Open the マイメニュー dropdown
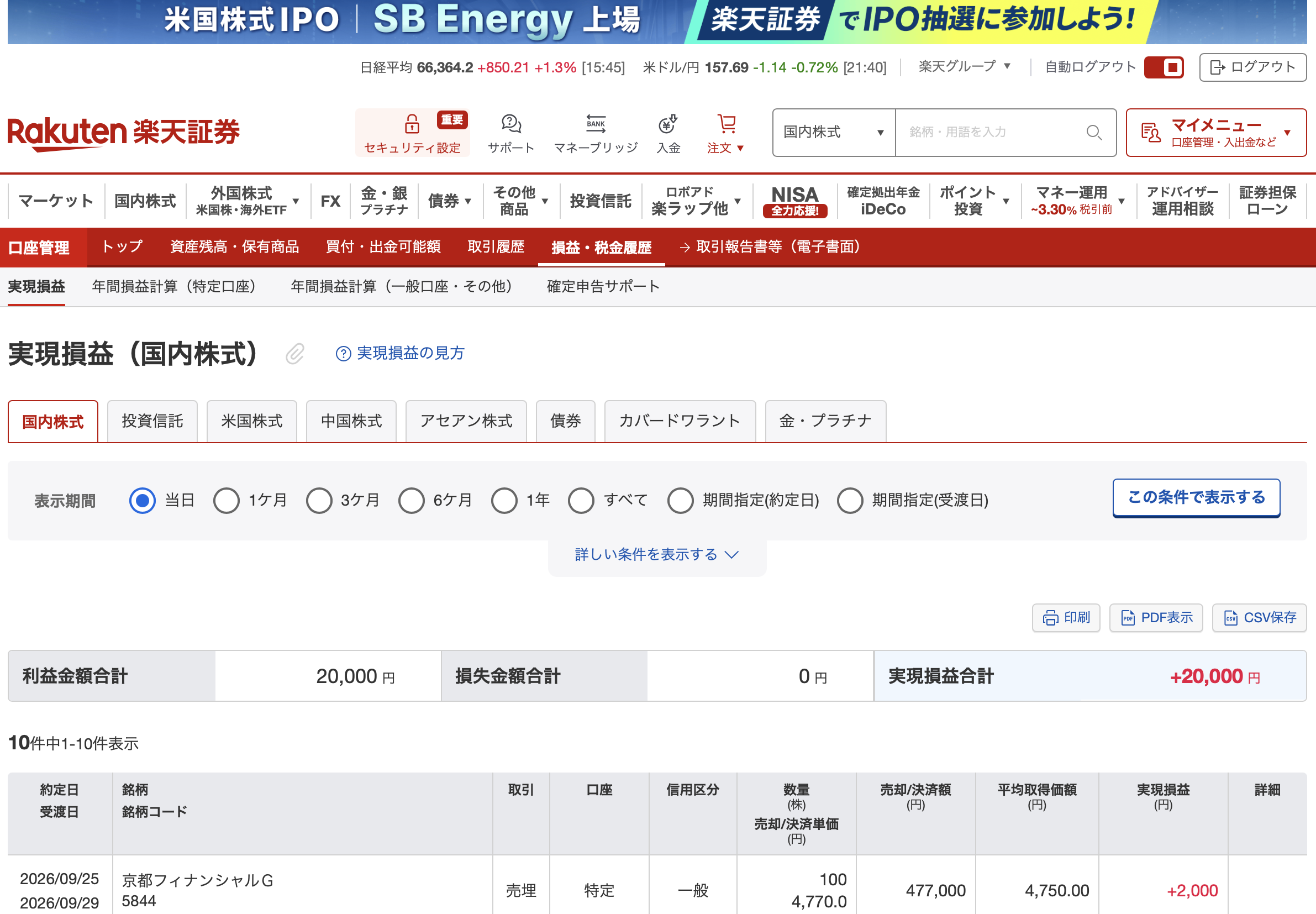Image resolution: width=1316 pixels, height=914 pixels. coord(1216,132)
